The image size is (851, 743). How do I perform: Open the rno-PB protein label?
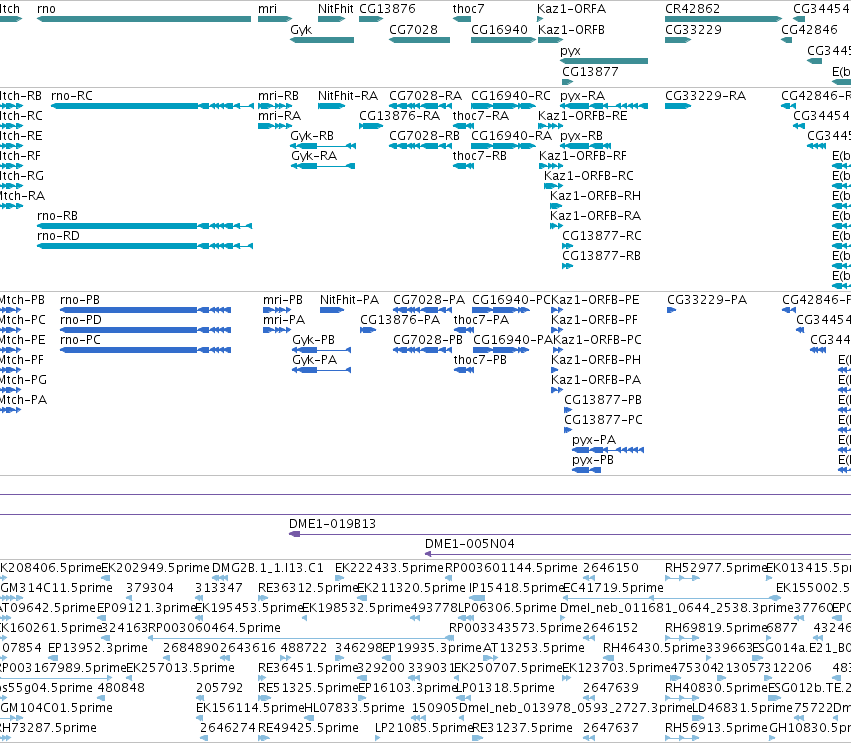pos(80,300)
